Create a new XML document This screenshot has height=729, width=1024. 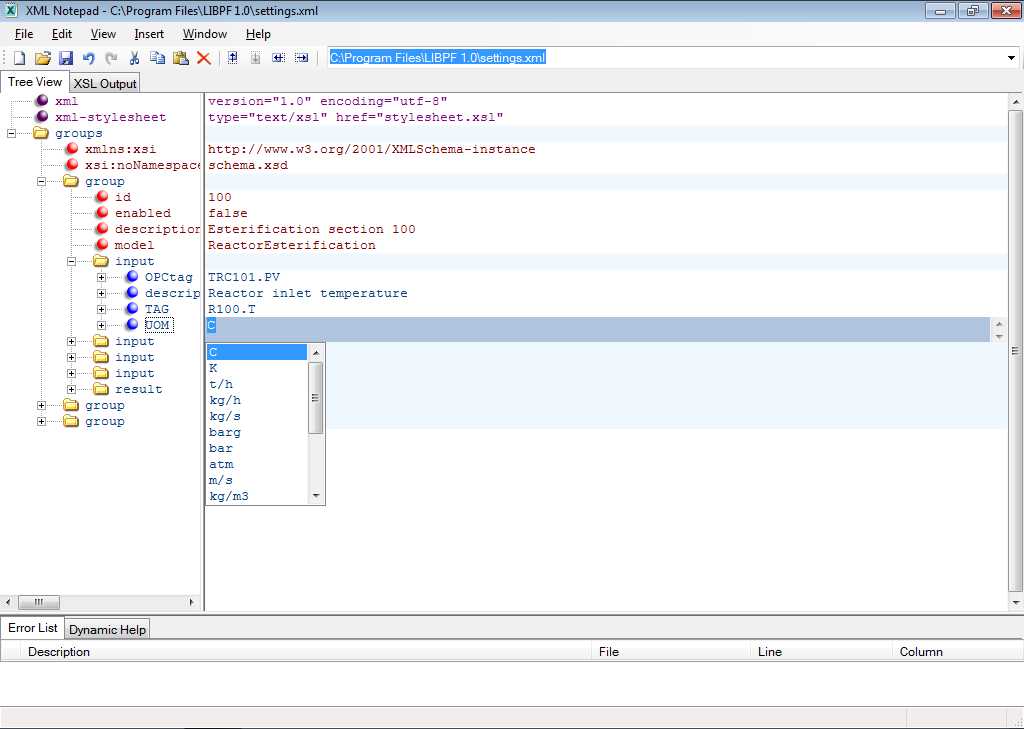point(17,57)
